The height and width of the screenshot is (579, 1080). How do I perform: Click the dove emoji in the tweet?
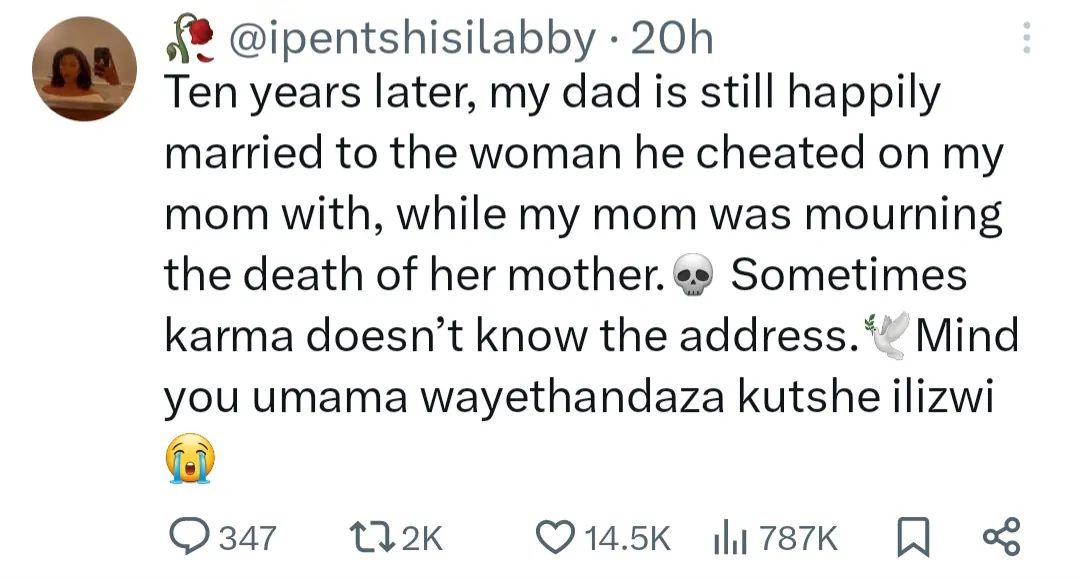(x=889, y=334)
